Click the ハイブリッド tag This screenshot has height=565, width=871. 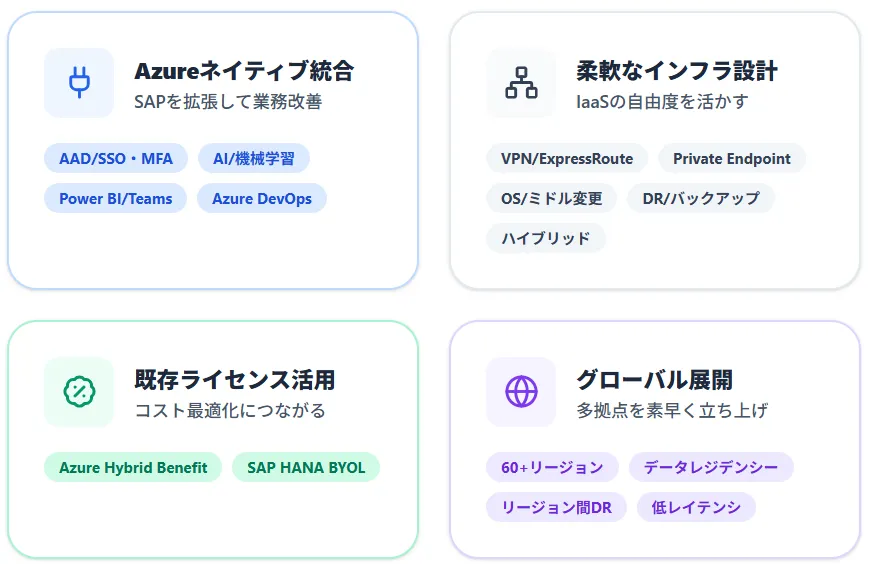click(546, 239)
